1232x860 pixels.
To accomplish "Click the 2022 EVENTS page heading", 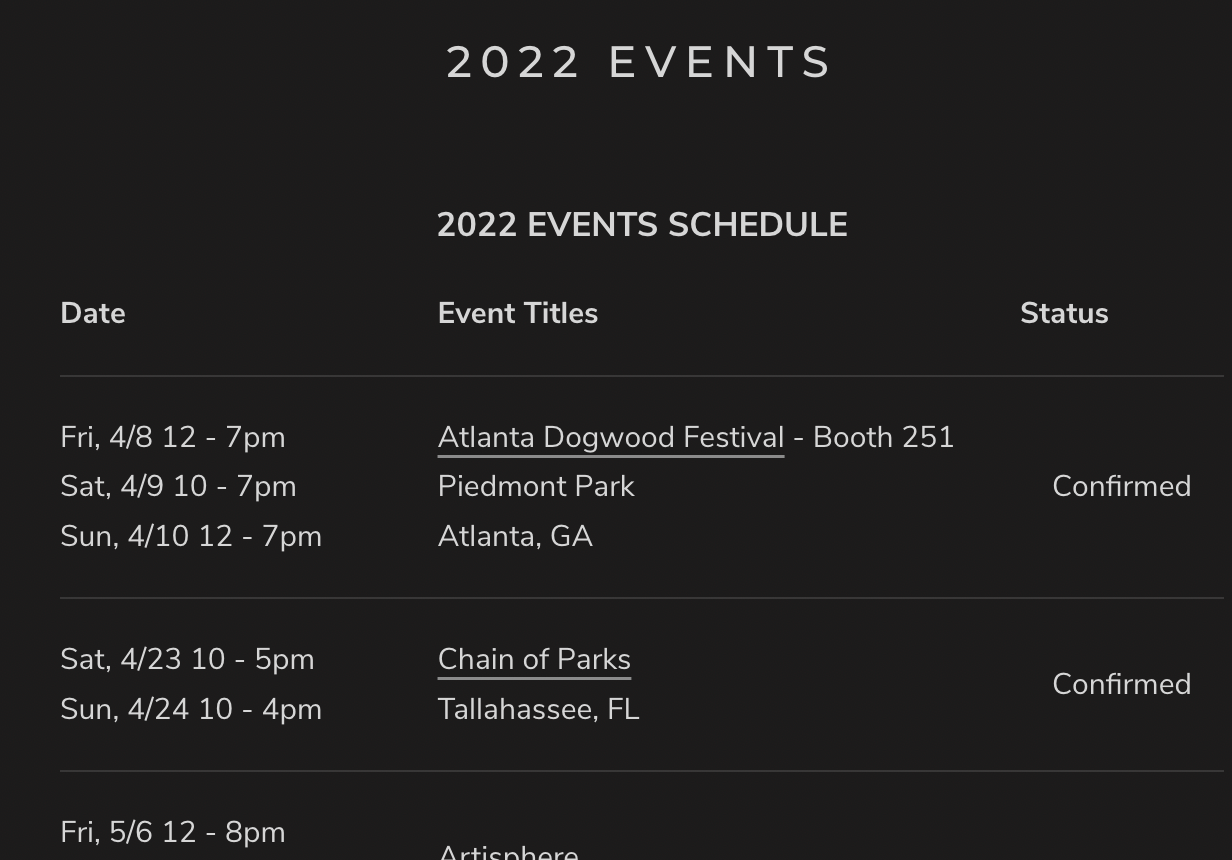I will [639, 62].
